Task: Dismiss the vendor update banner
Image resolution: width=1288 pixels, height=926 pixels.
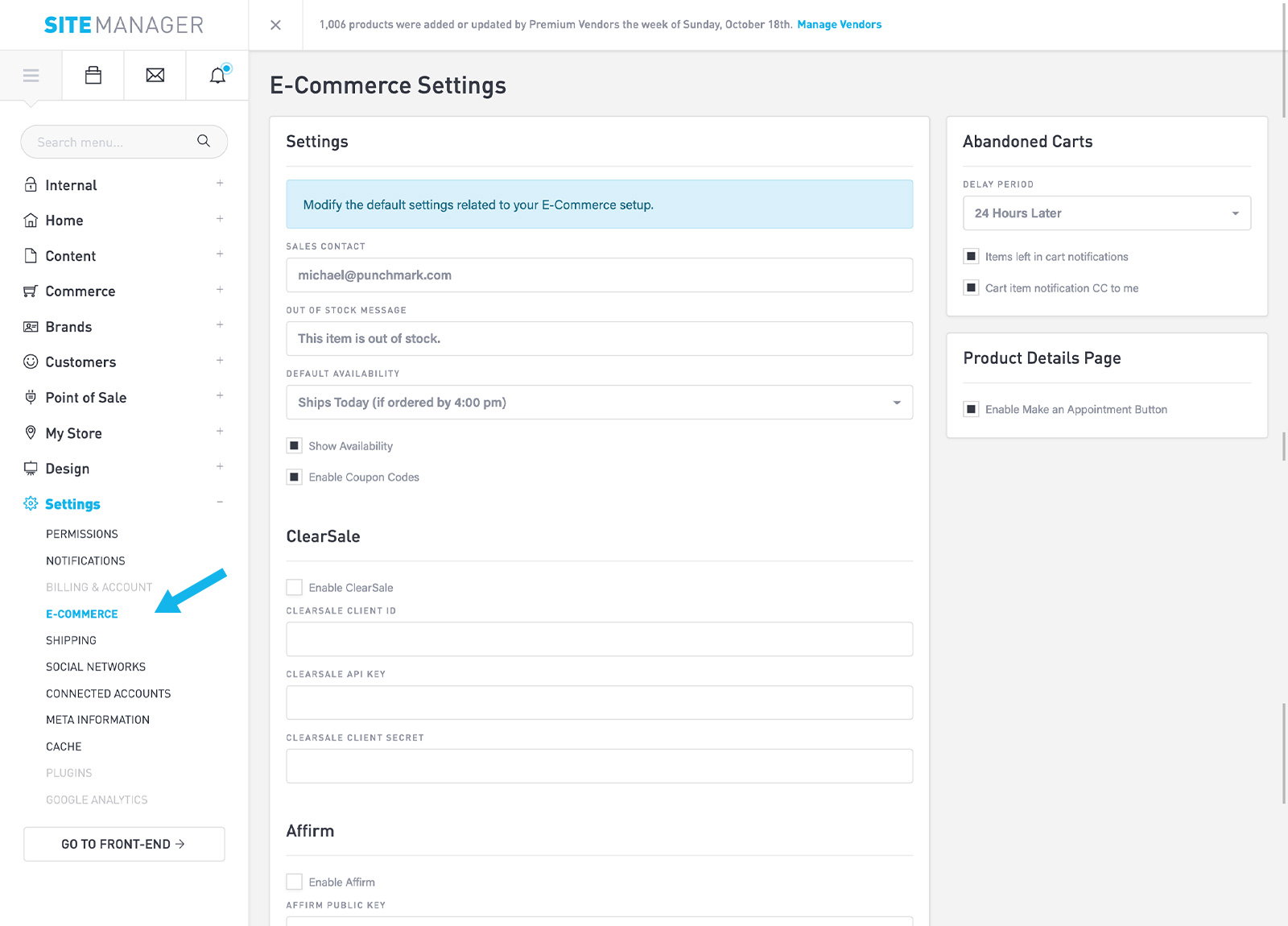Action: [x=275, y=25]
